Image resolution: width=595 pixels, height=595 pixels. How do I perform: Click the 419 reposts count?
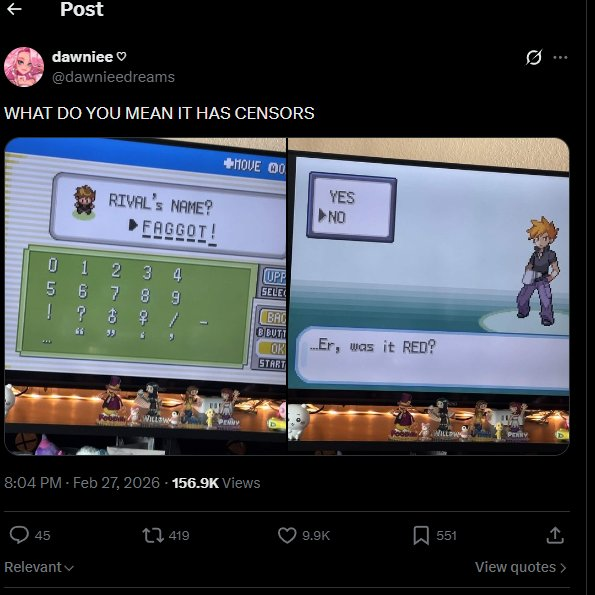[179, 535]
